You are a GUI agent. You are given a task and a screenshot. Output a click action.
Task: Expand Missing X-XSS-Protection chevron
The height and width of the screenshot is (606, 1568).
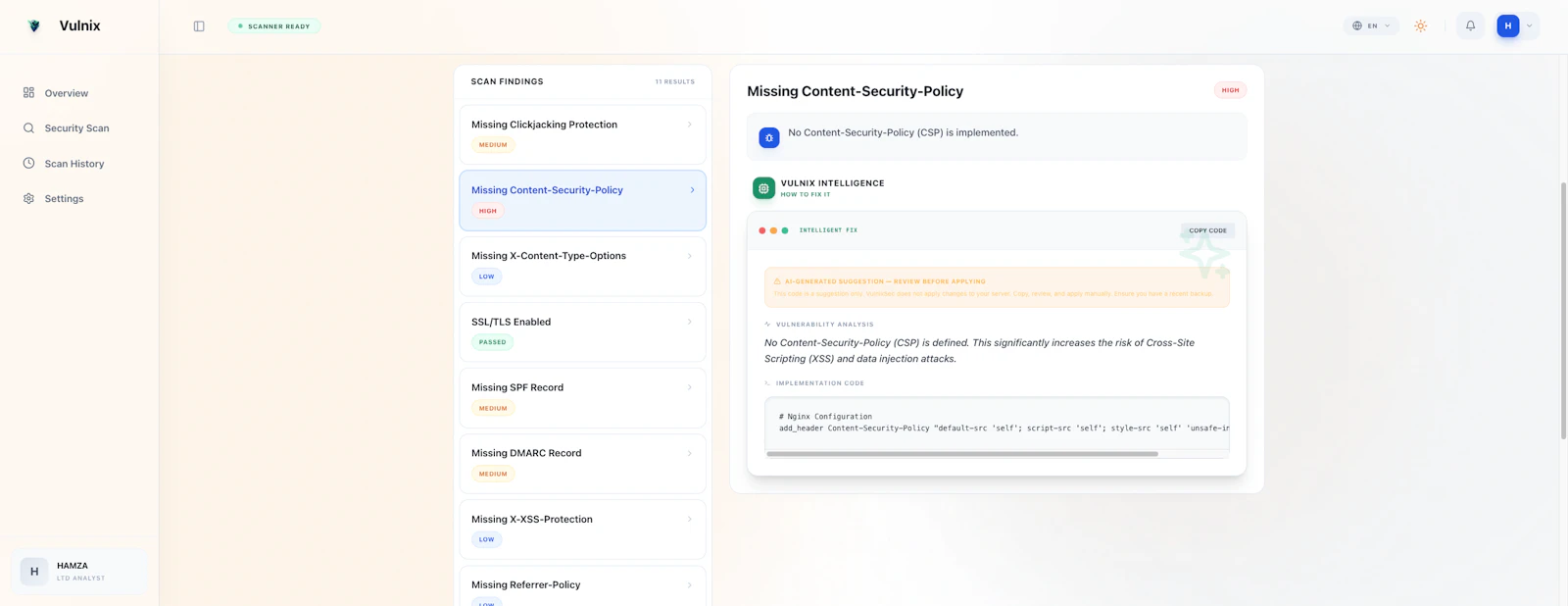690,519
